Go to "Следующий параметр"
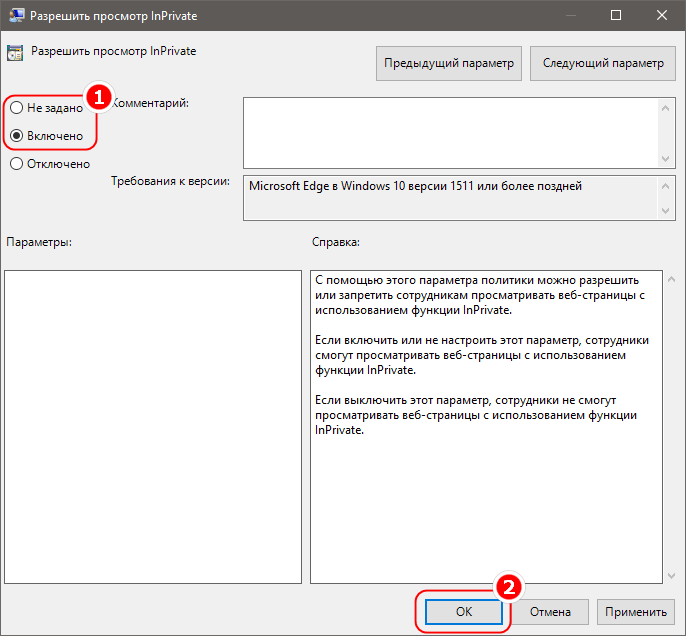Viewport: 686px width, 636px height. [603, 63]
